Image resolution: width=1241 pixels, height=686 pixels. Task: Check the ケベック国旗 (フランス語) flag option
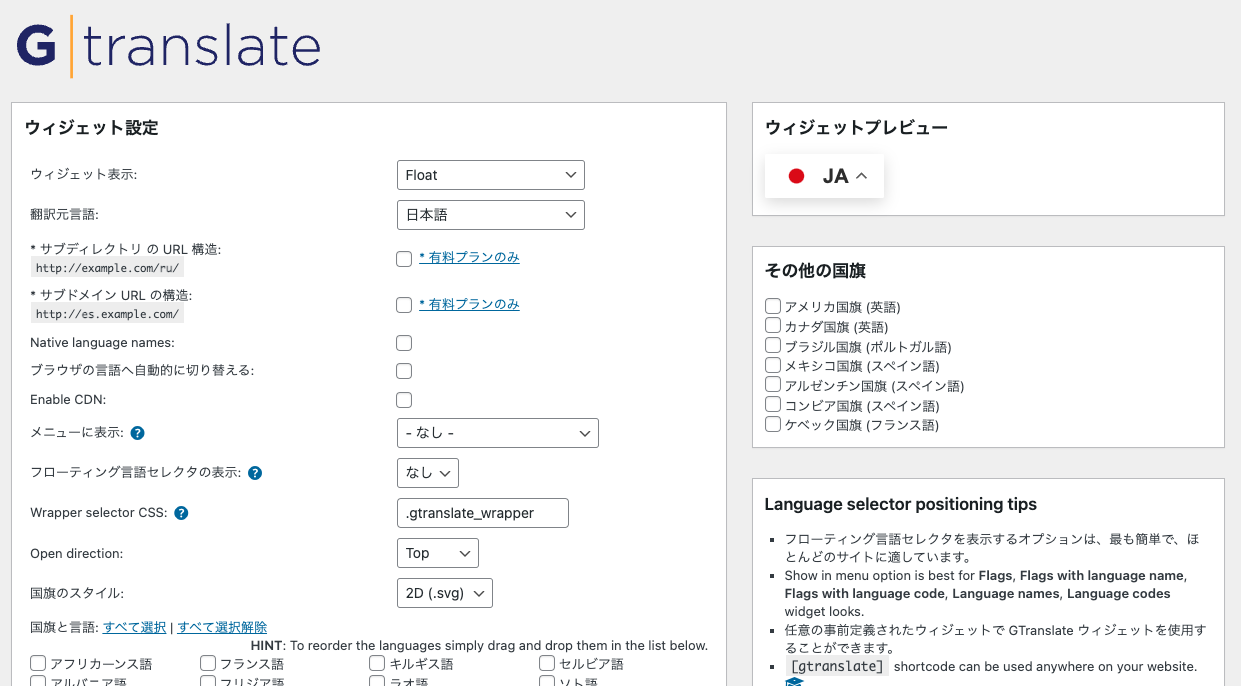point(773,424)
